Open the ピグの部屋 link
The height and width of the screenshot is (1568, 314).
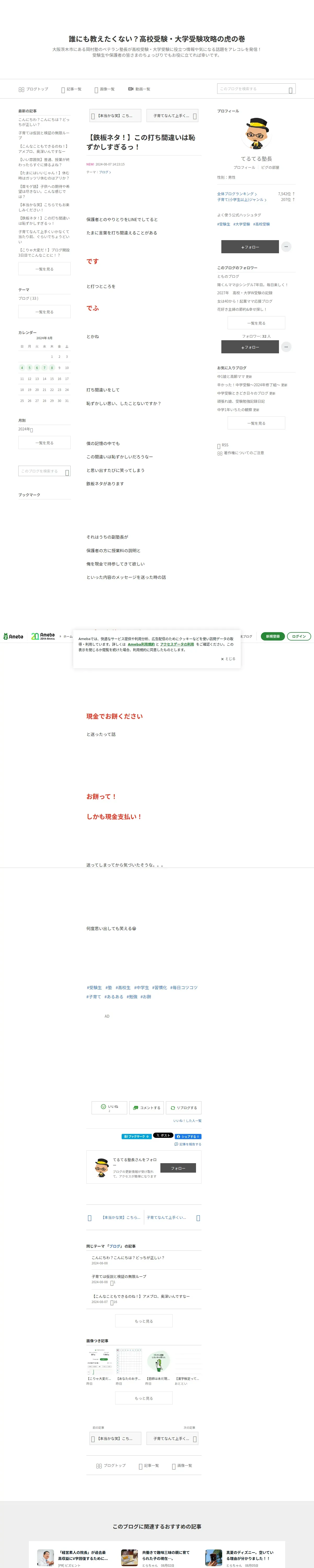270,168
